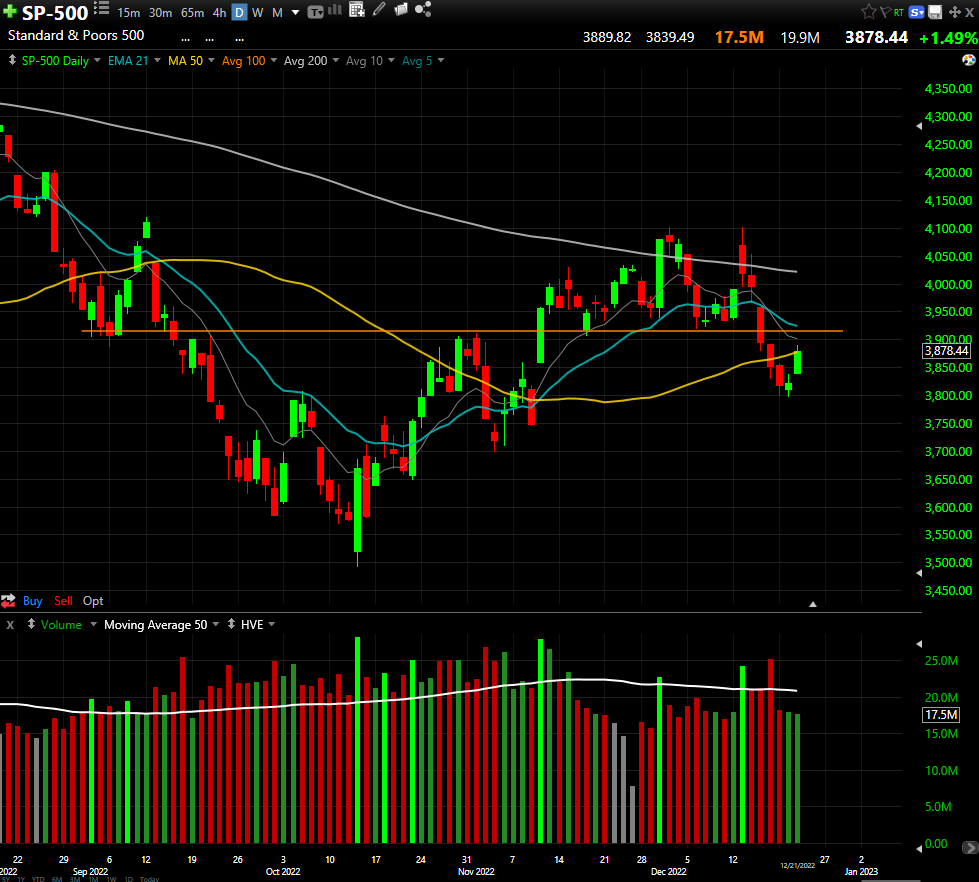Open the notes folder icon
Image resolution: width=979 pixels, height=882 pixels.
[401, 9]
